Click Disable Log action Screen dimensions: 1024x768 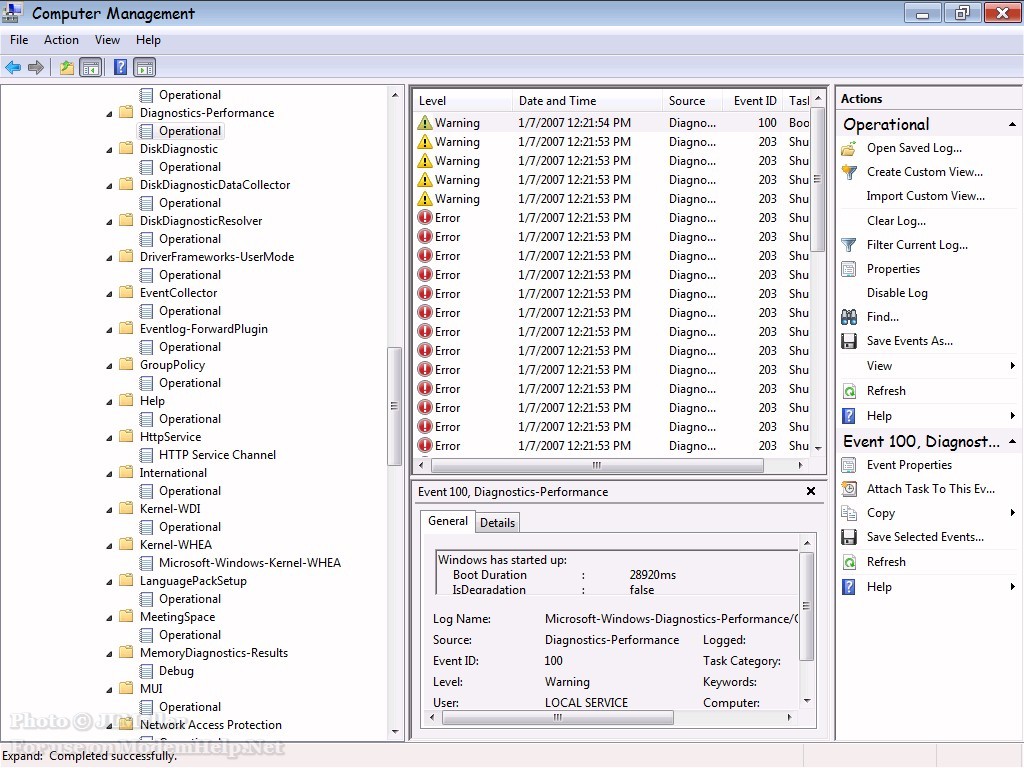click(x=897, y=293)
